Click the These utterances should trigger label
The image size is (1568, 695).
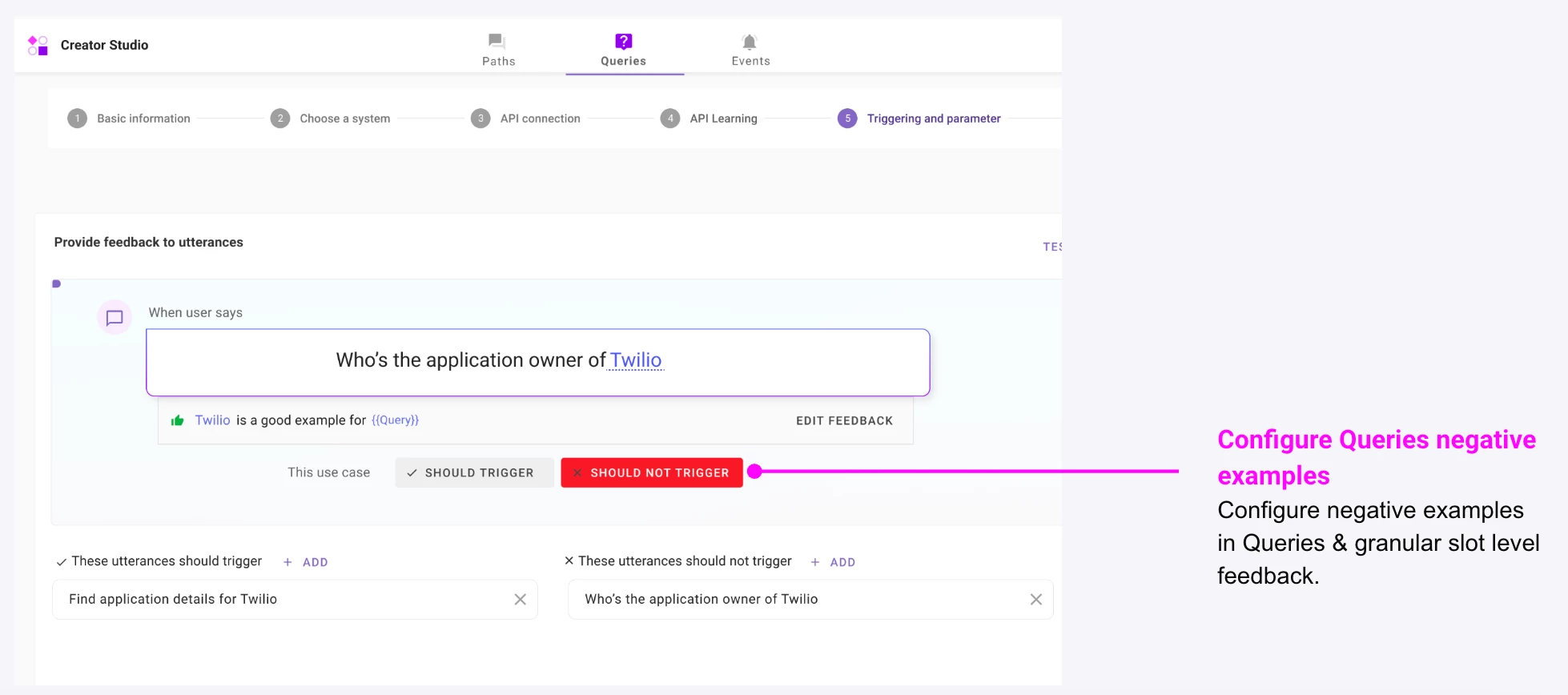coord(167,561)
